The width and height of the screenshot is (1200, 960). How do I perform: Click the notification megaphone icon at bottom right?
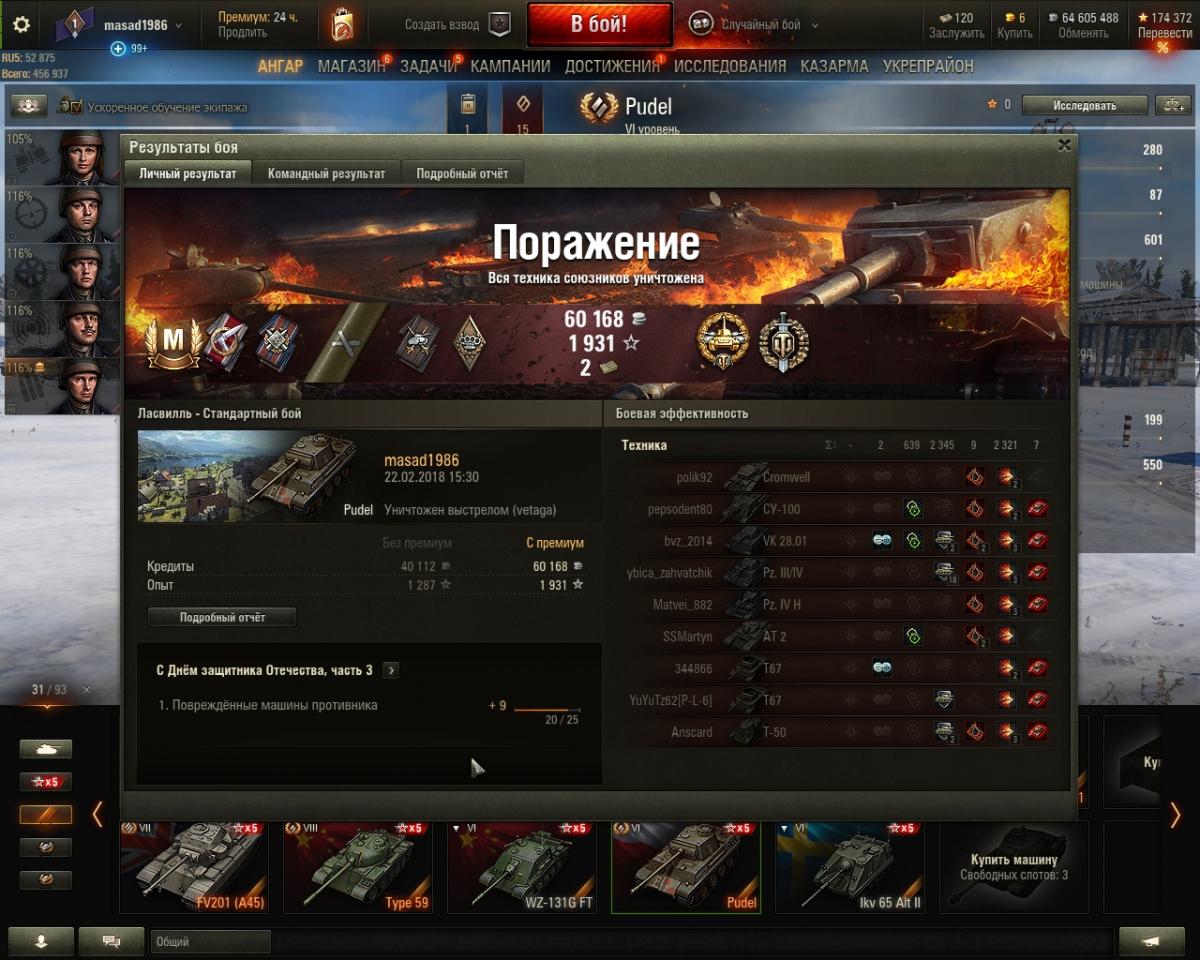[1152, 941]
